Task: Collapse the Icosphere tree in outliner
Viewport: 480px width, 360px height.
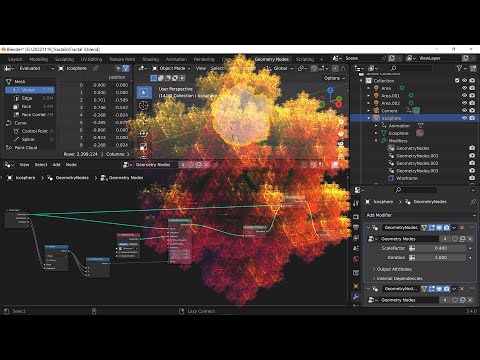Action: tap(369, 118)
